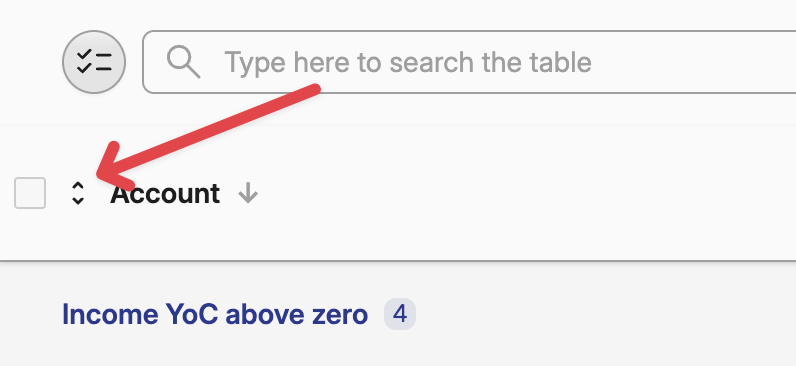Check the select-all checkbox in table header
796x366 pixels.
(30, 193)
